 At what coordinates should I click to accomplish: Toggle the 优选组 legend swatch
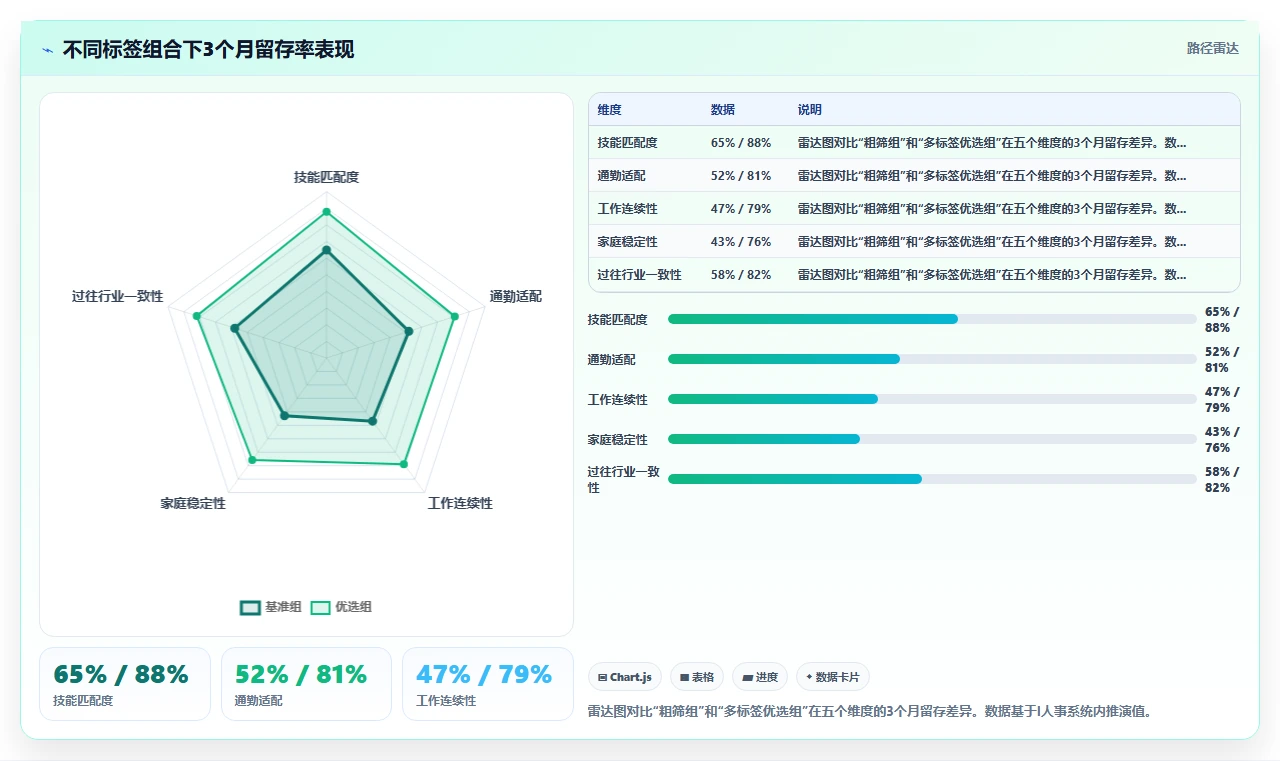tap(320, 607)
